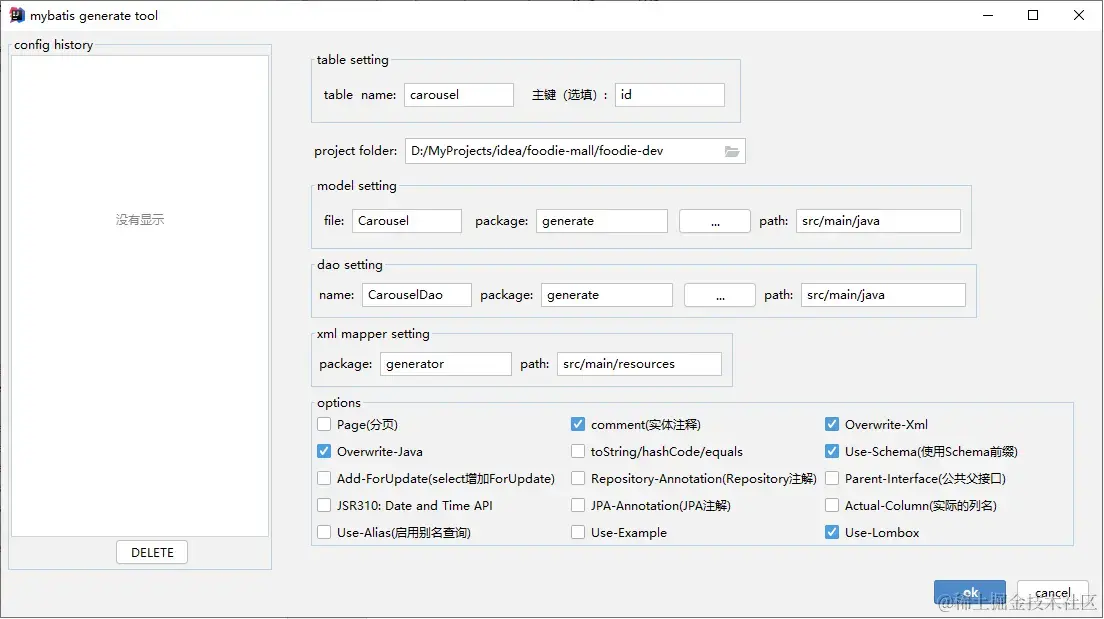Click the dao setting package field

tap(607, 295)
